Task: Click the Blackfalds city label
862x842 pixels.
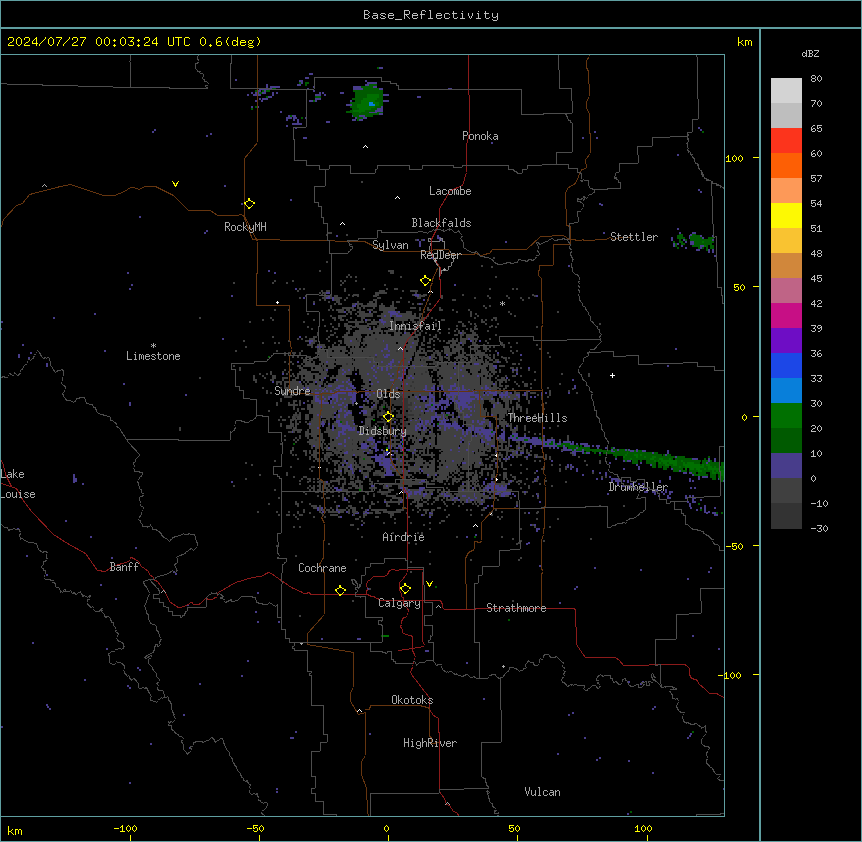Action: (x=441, y=223)
